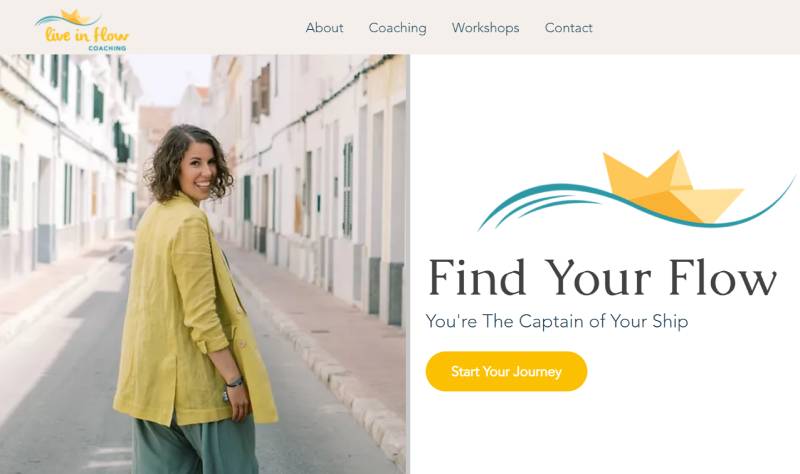800x474 pixels.
Task: Select the 'Find Your Flow' heading
Action: [602, 278]
